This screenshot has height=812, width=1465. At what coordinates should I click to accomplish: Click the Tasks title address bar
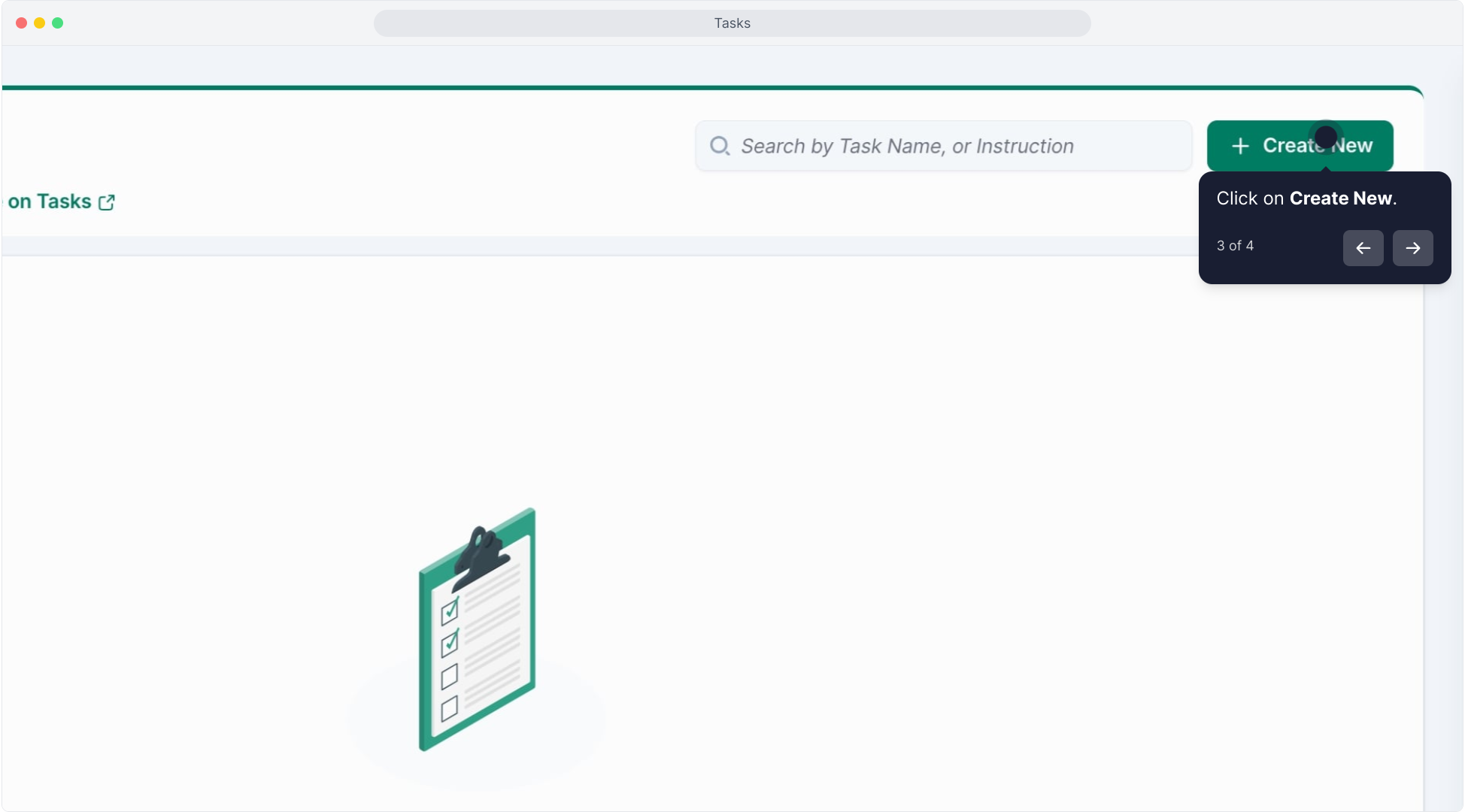[732, 23]
